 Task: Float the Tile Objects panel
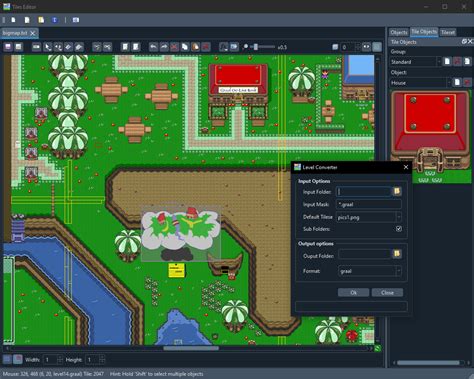(464, 41)
